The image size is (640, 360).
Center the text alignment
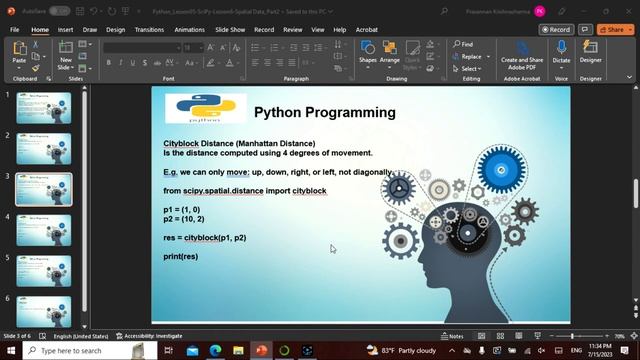[x=267, y=63]
